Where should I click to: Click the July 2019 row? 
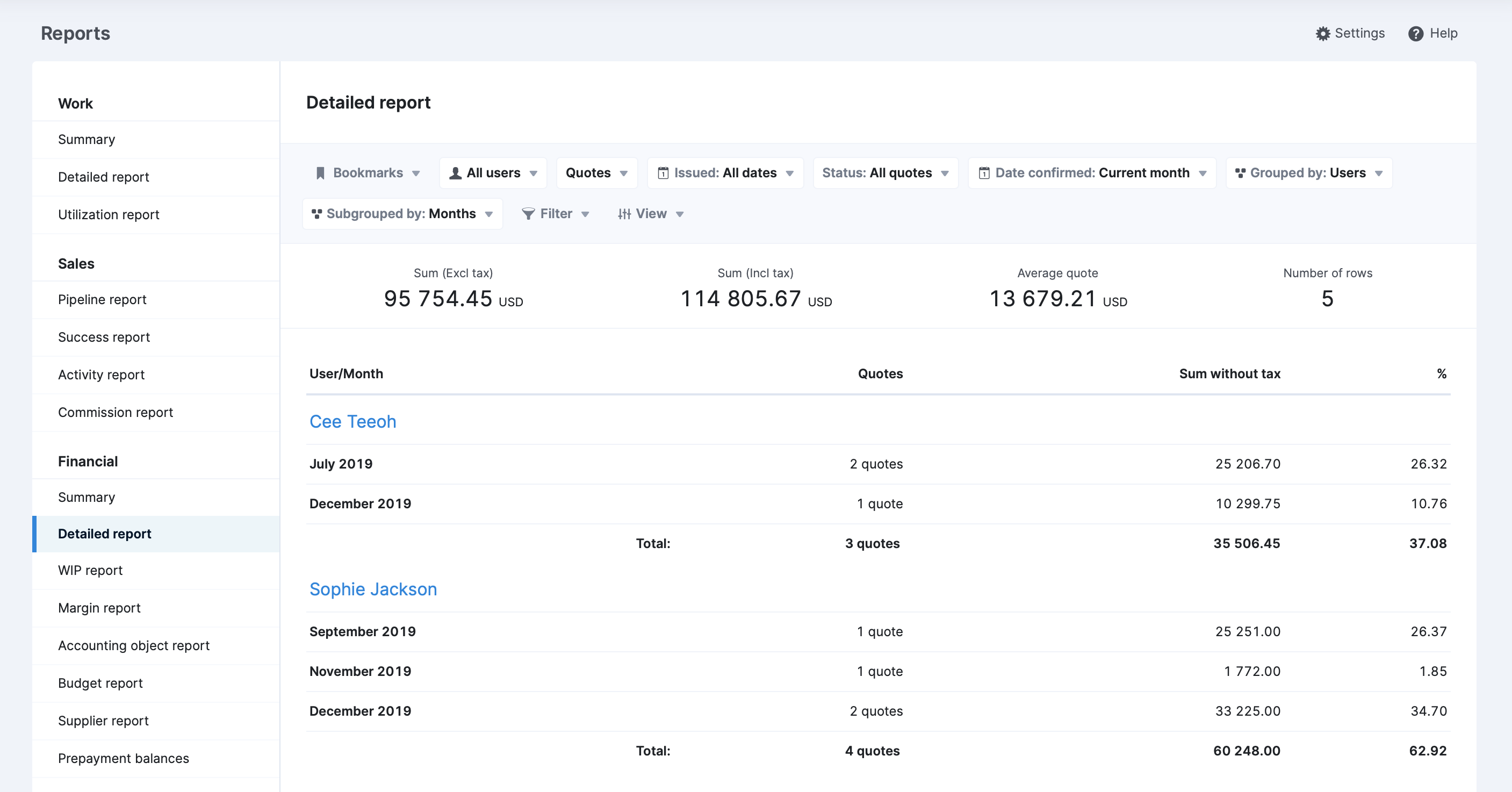(878, 464)
